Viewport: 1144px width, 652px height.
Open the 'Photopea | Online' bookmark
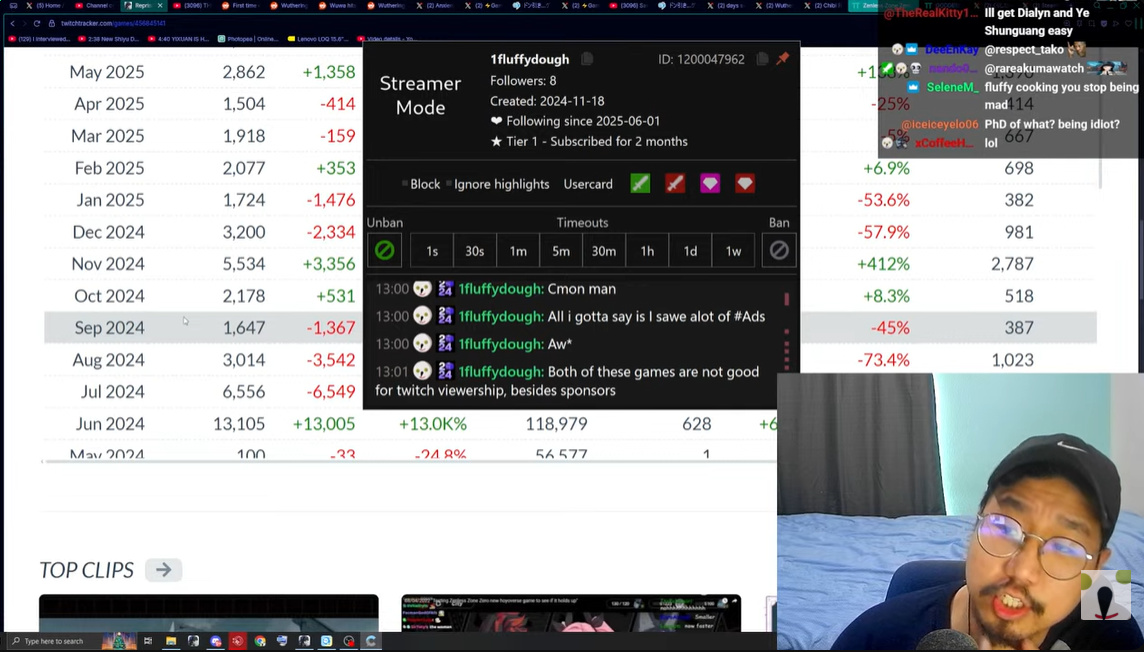[250, 39]
